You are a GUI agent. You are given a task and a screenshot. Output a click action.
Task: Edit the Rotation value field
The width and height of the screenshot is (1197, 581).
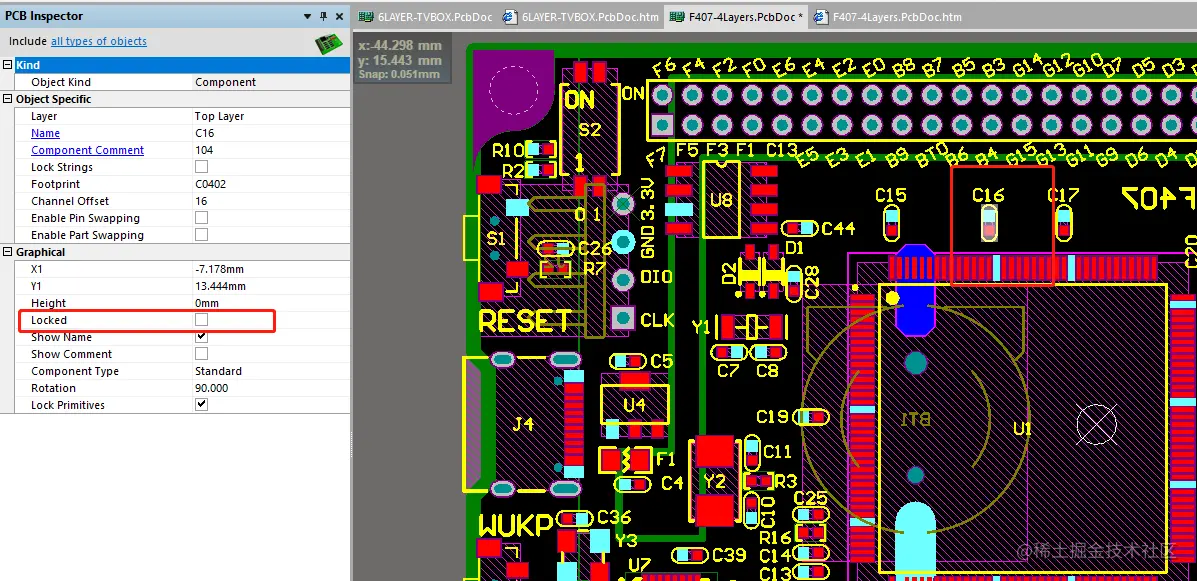pyautogui.click(x=271, y=388)
